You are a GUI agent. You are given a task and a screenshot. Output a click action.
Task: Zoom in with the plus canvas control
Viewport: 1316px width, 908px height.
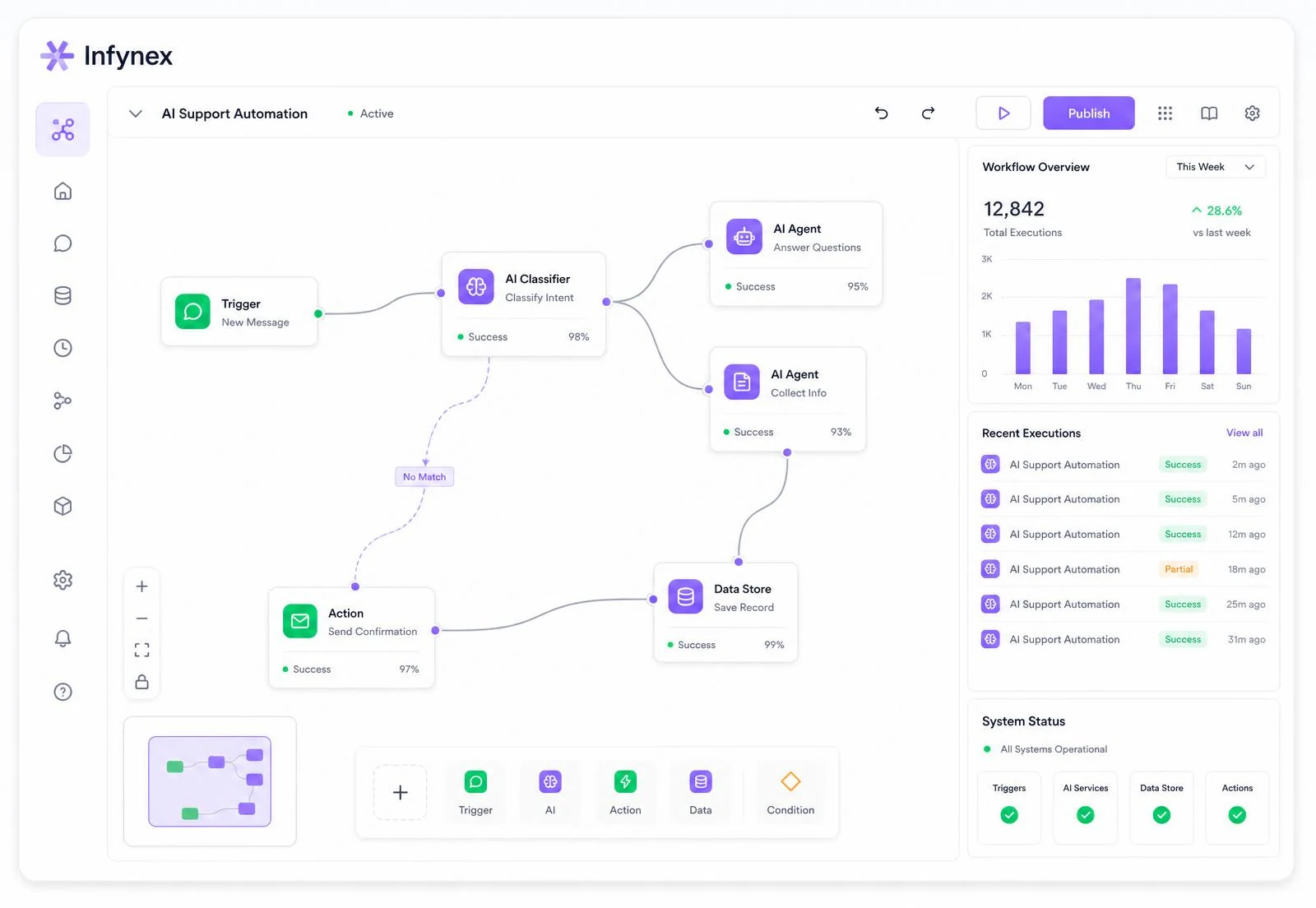click(141, 586)
